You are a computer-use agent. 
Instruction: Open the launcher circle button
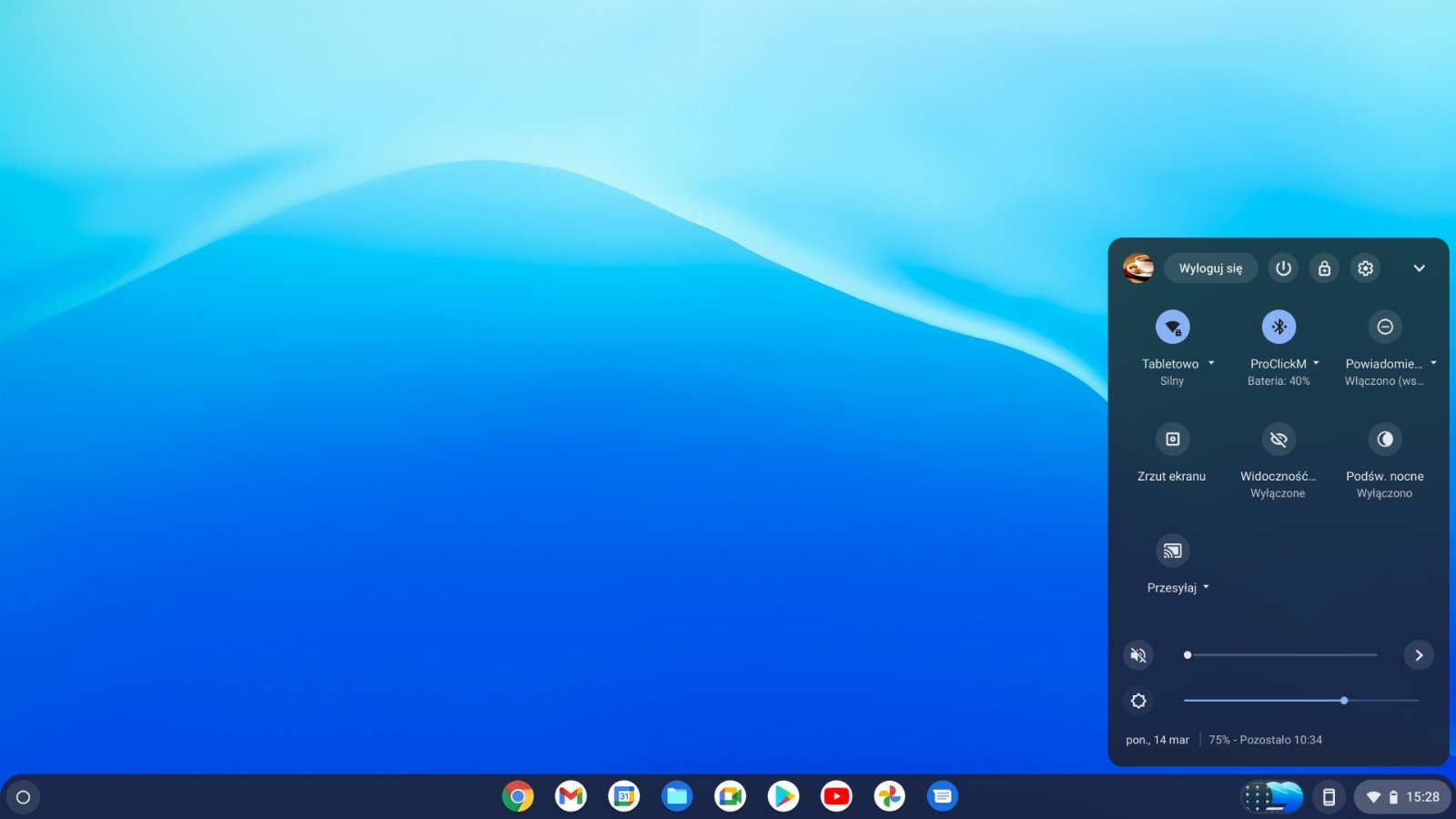tap(24, 797)
